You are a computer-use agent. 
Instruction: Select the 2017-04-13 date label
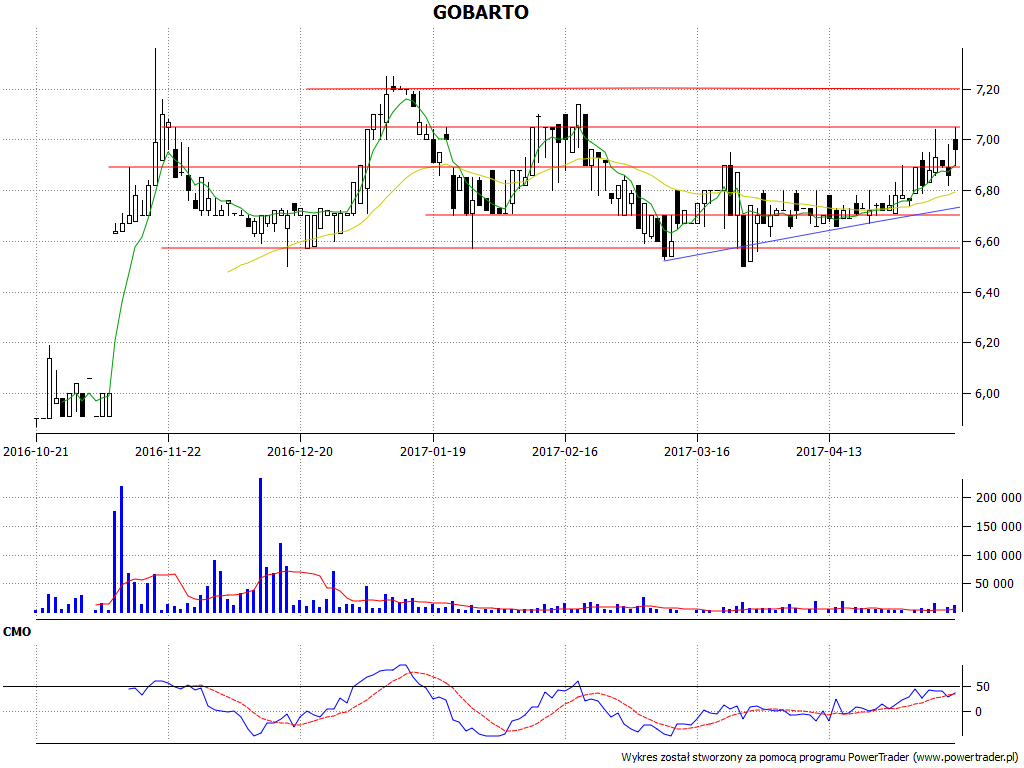(x=829, y=451)
